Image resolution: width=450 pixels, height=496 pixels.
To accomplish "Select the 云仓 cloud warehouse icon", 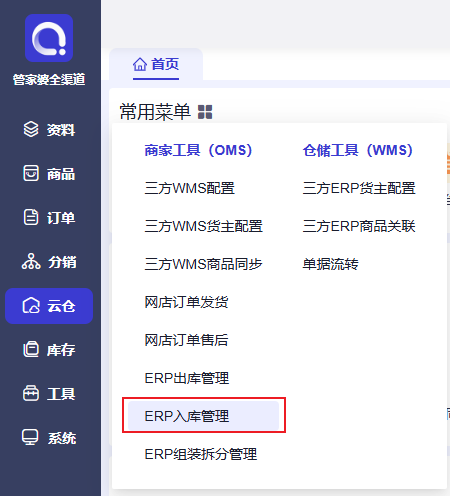I will [x=31, y=306].
